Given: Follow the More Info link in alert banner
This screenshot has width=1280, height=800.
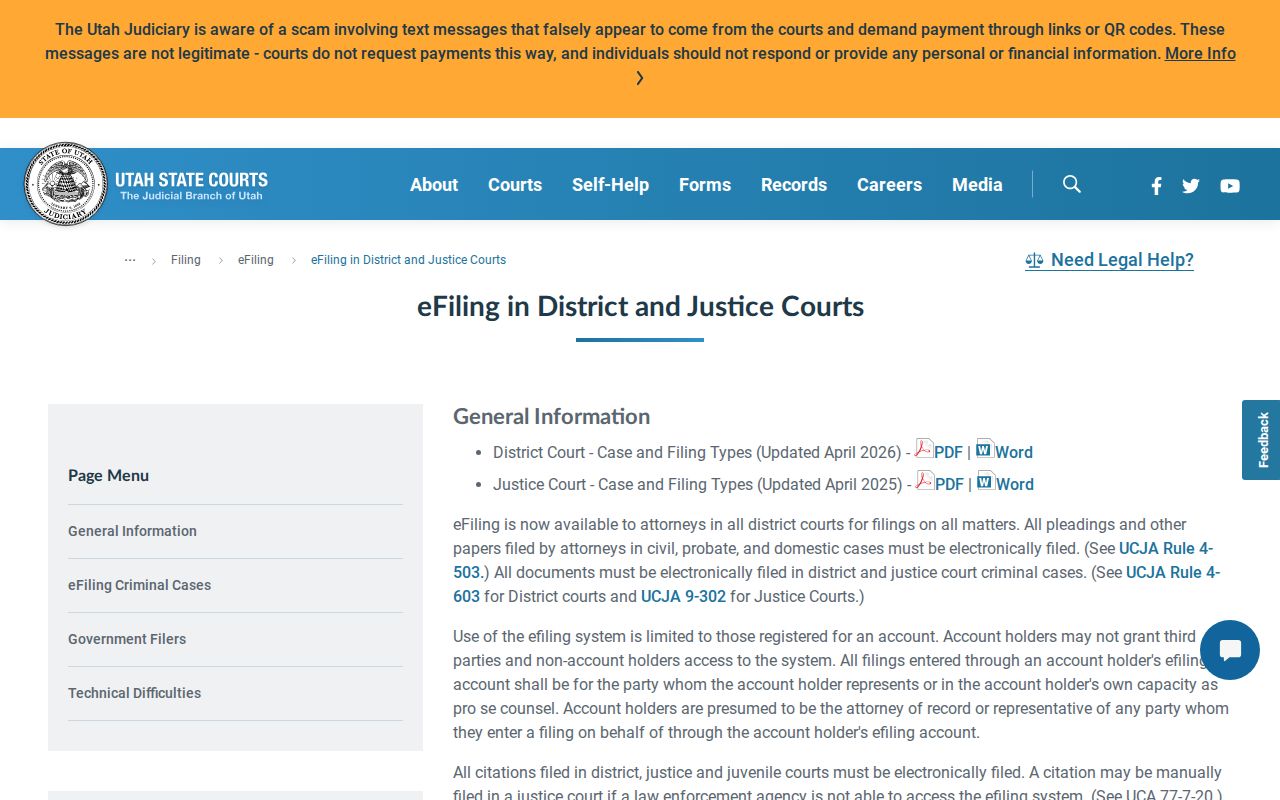Looking at the screenshot, I should tap(1200, 53).
